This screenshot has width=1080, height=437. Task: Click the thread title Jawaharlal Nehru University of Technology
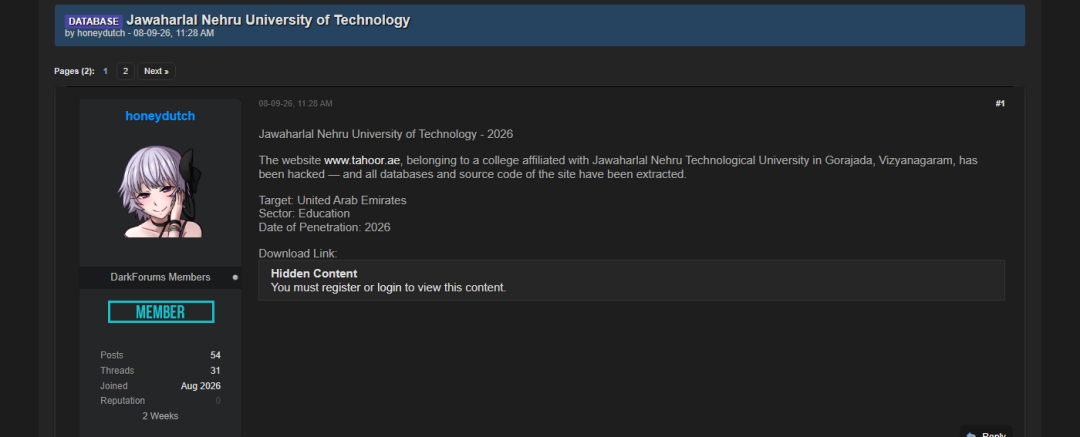pos(268,20)
